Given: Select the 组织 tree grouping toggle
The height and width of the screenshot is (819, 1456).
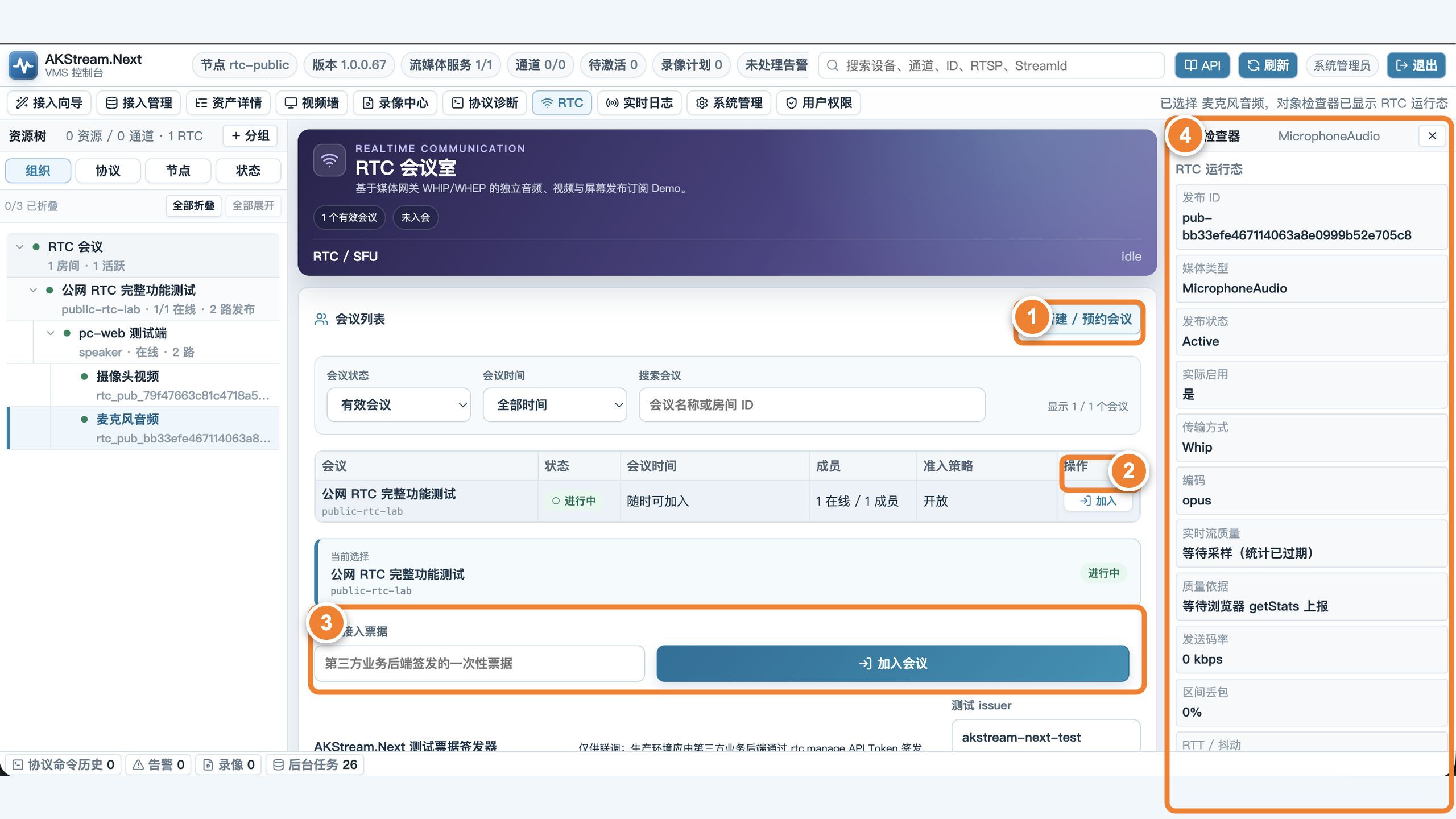Looking at the screenshot, I should (x=38, y=171).
